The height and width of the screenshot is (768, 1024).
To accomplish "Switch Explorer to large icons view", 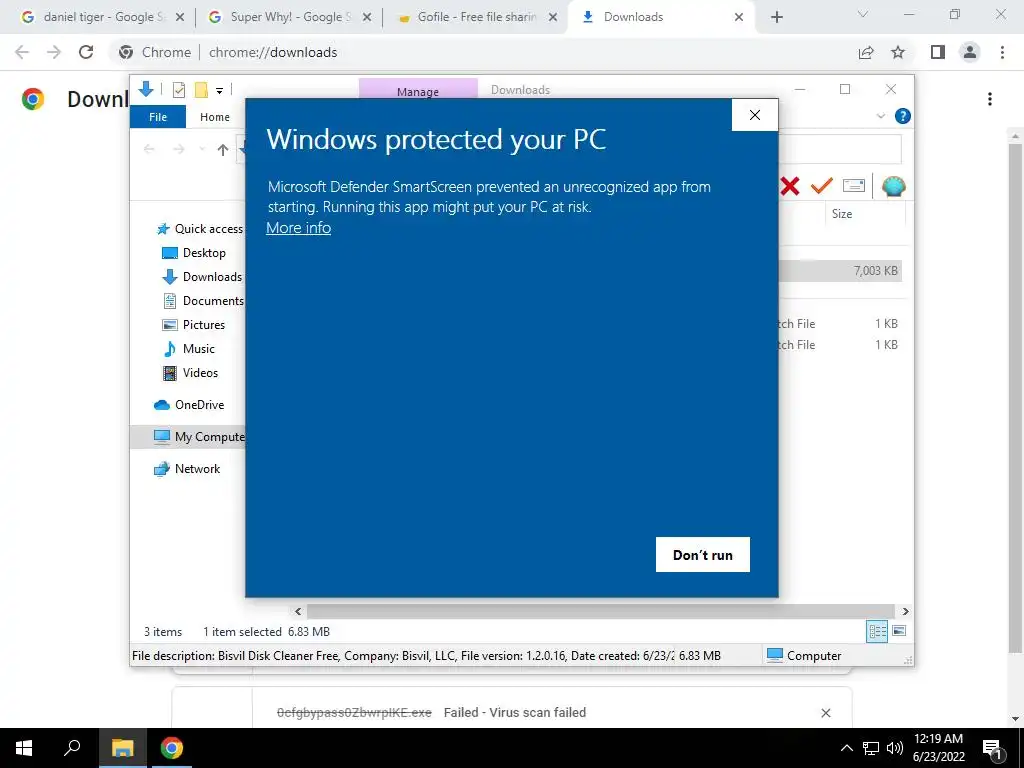I will pos(899,631).
